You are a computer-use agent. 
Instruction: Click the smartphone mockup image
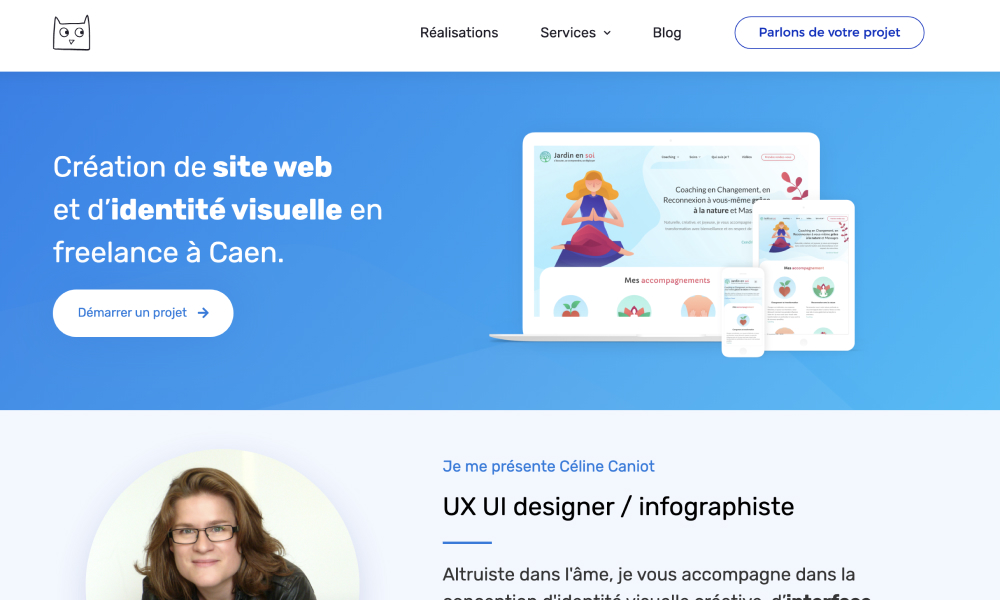743,312
